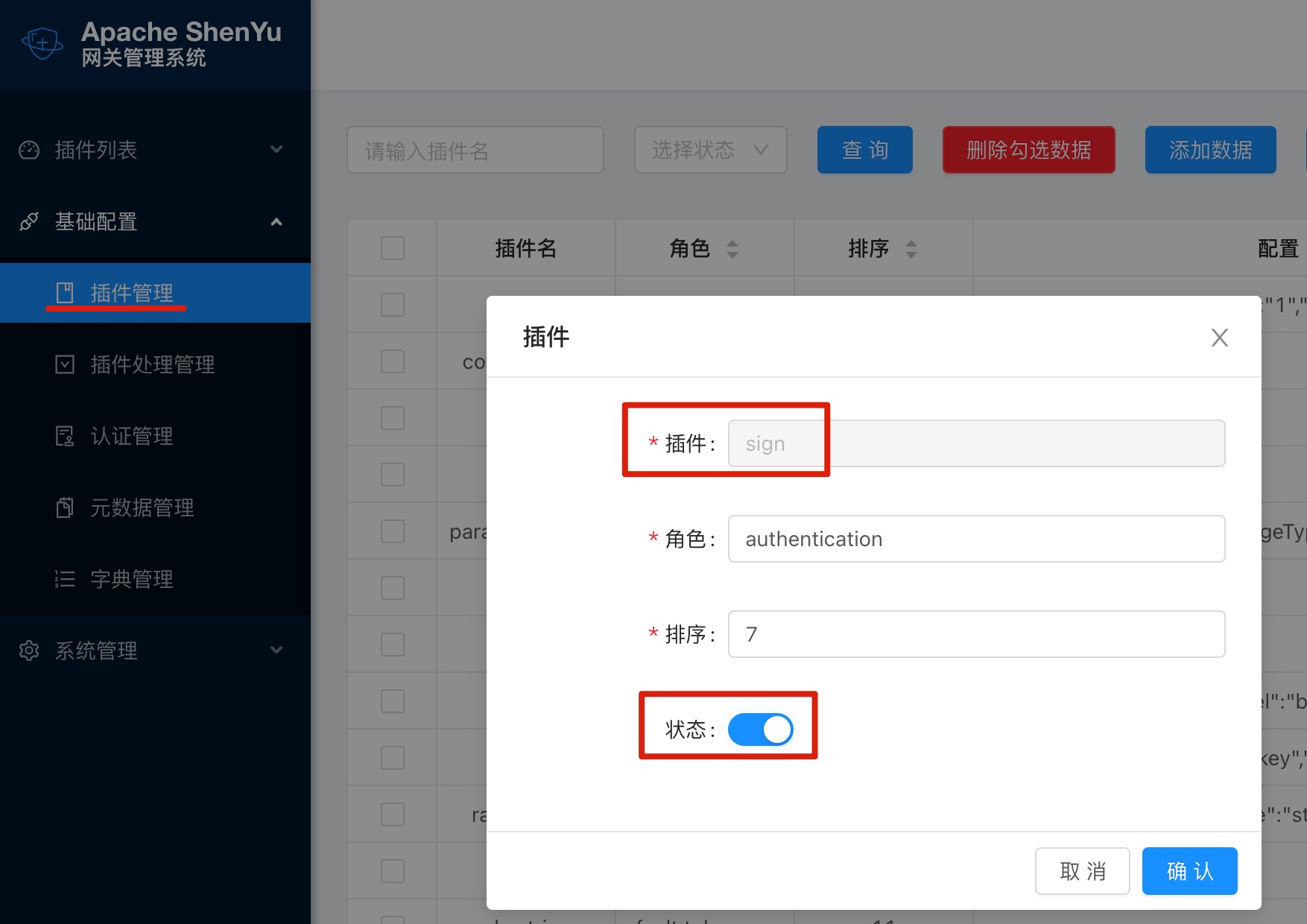Click the 元数据管理 document icon
The image size is (1307, 924).
click(x=66, y=507)
